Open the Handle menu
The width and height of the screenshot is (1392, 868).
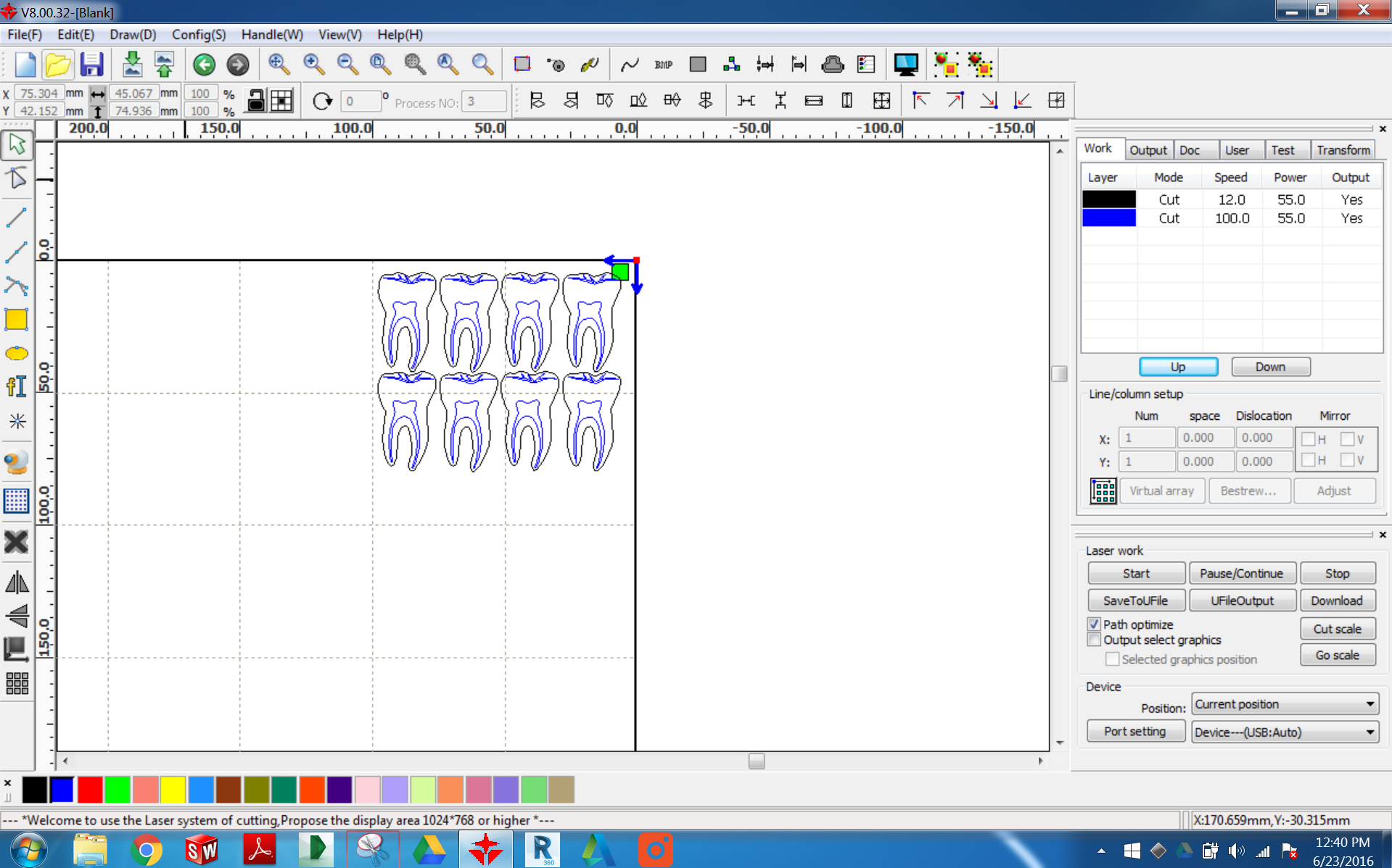coord(272,34)
